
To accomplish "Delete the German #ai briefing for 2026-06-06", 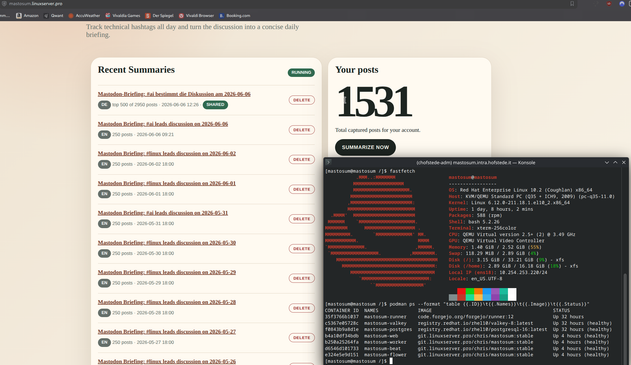I will (302, 100).
